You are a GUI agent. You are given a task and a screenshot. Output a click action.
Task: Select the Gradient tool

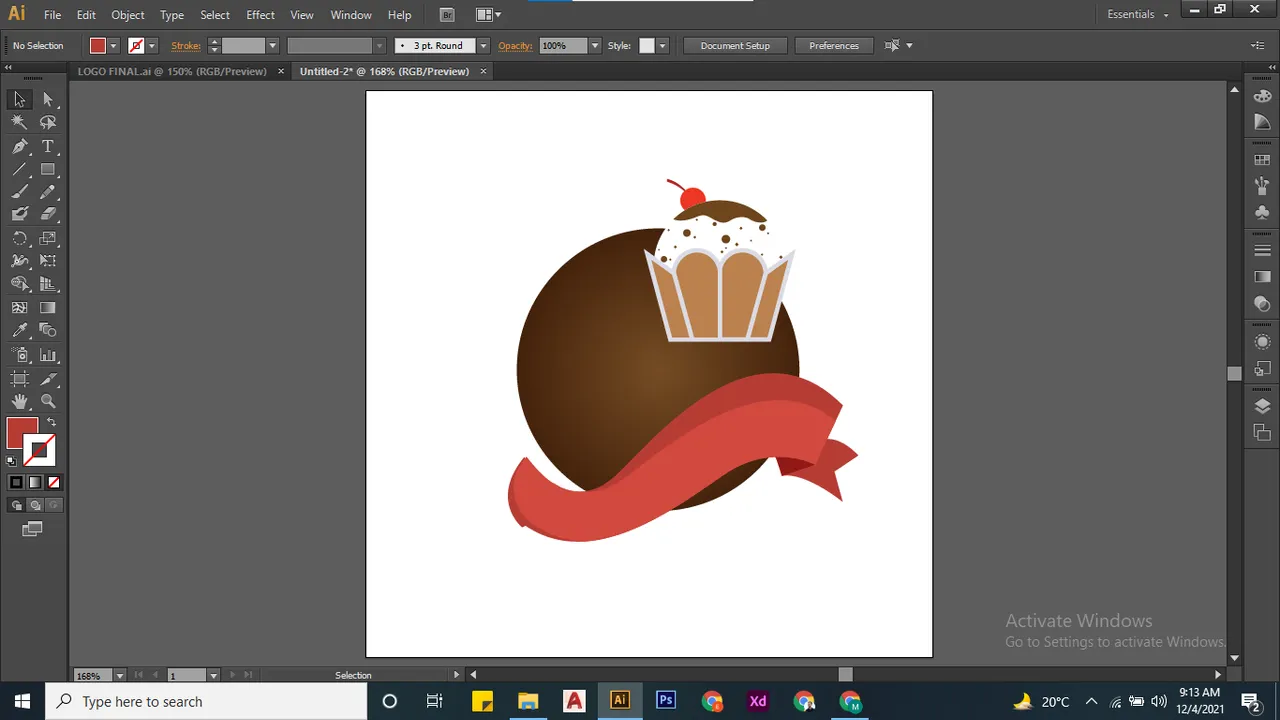coord(48,308)
